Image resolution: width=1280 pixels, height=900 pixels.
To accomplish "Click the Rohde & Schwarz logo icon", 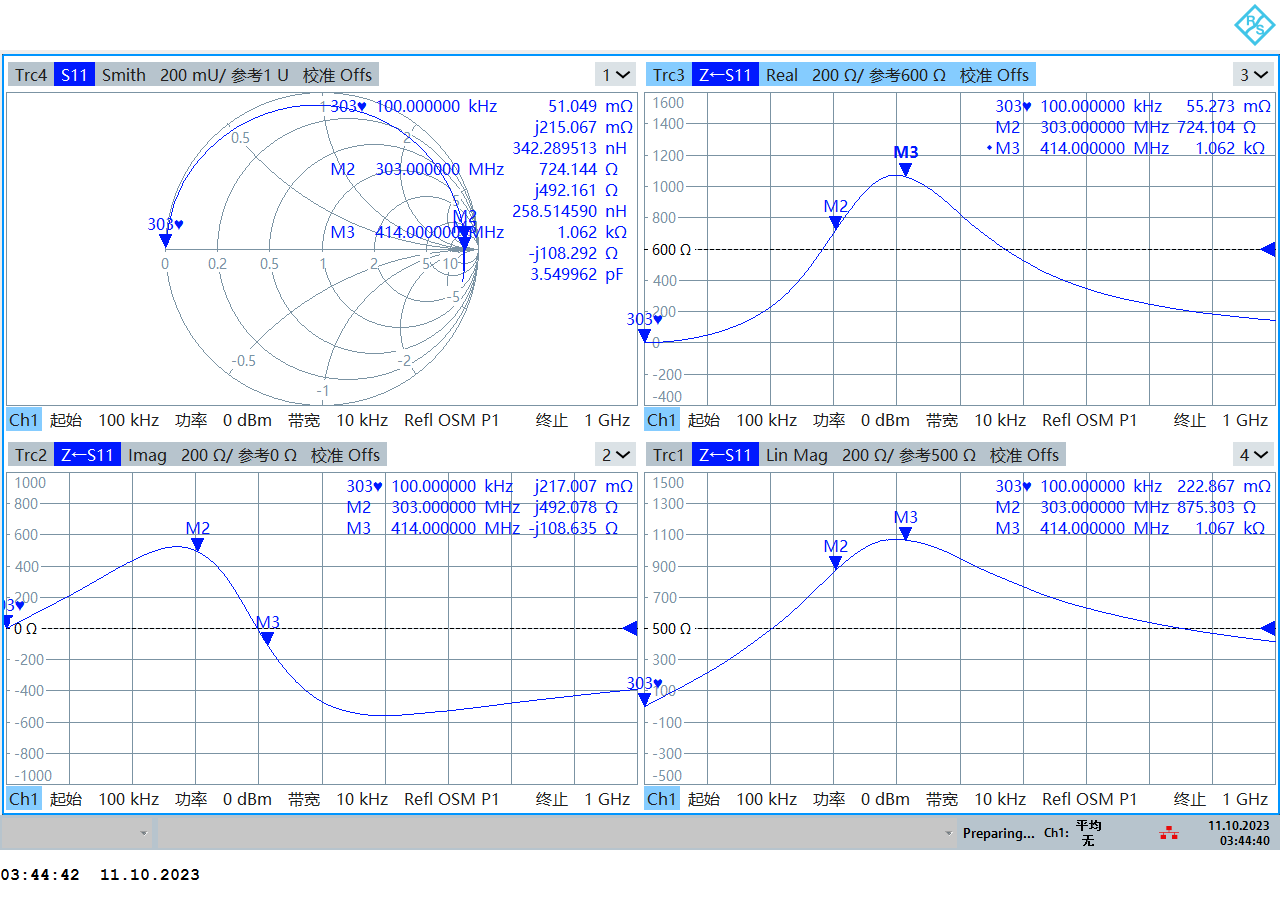I will coord(1253,25).
